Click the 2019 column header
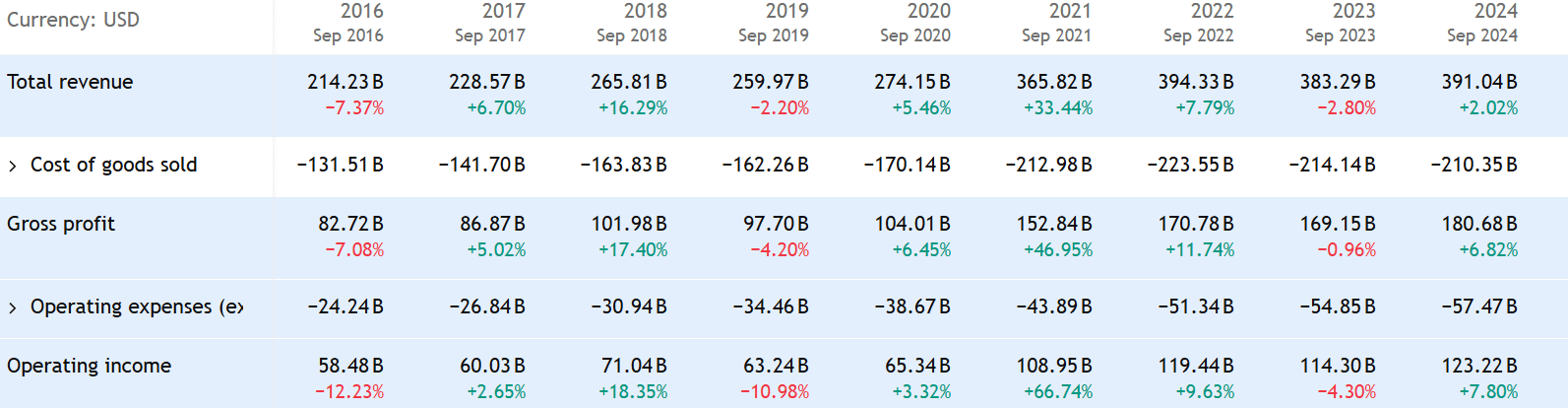This screenshot has width=1568, height=408. [x=786, y=12]
